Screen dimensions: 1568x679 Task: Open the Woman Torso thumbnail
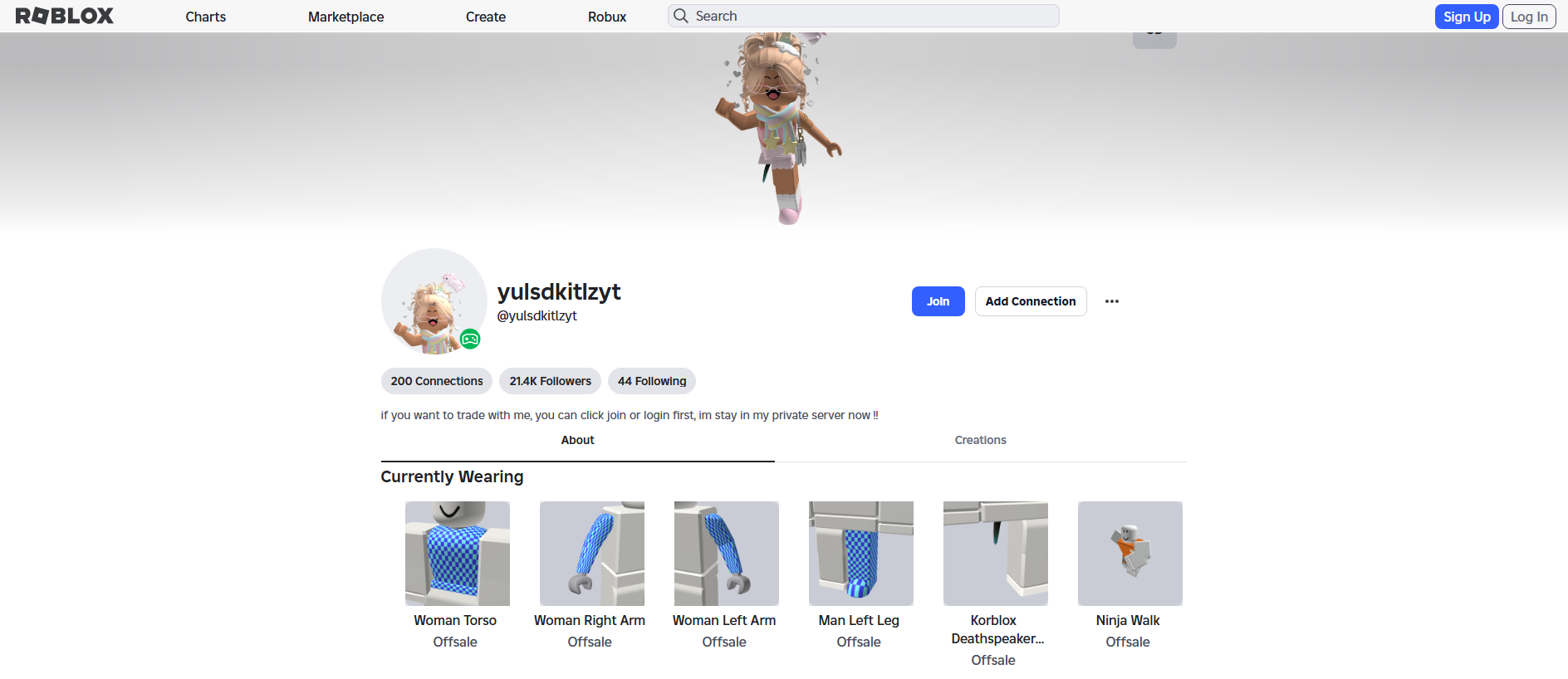coord(458,554)
